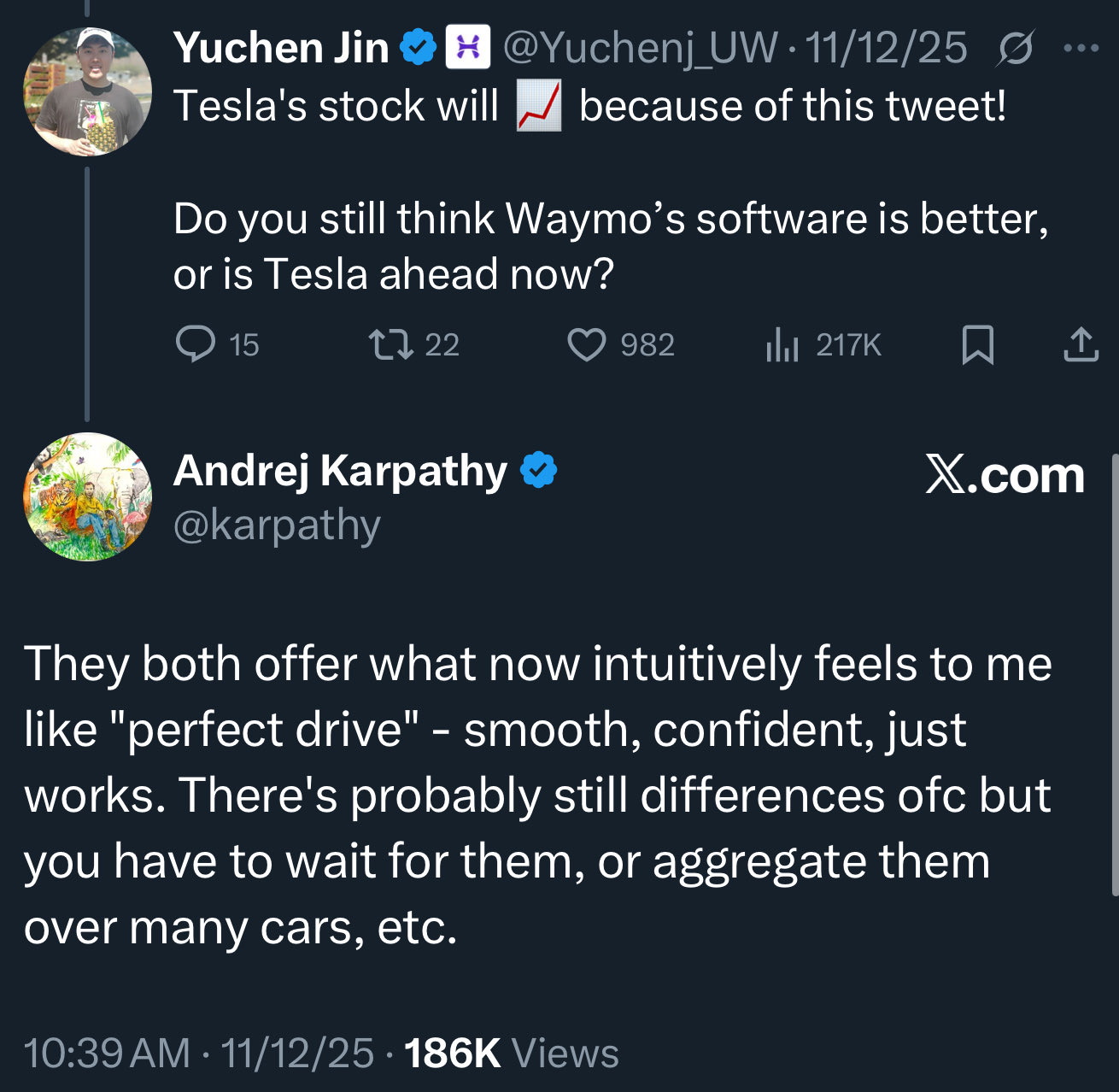Open more options menu on tweet
This screenshot has height=1092, width=1119.
point(1081,48)
